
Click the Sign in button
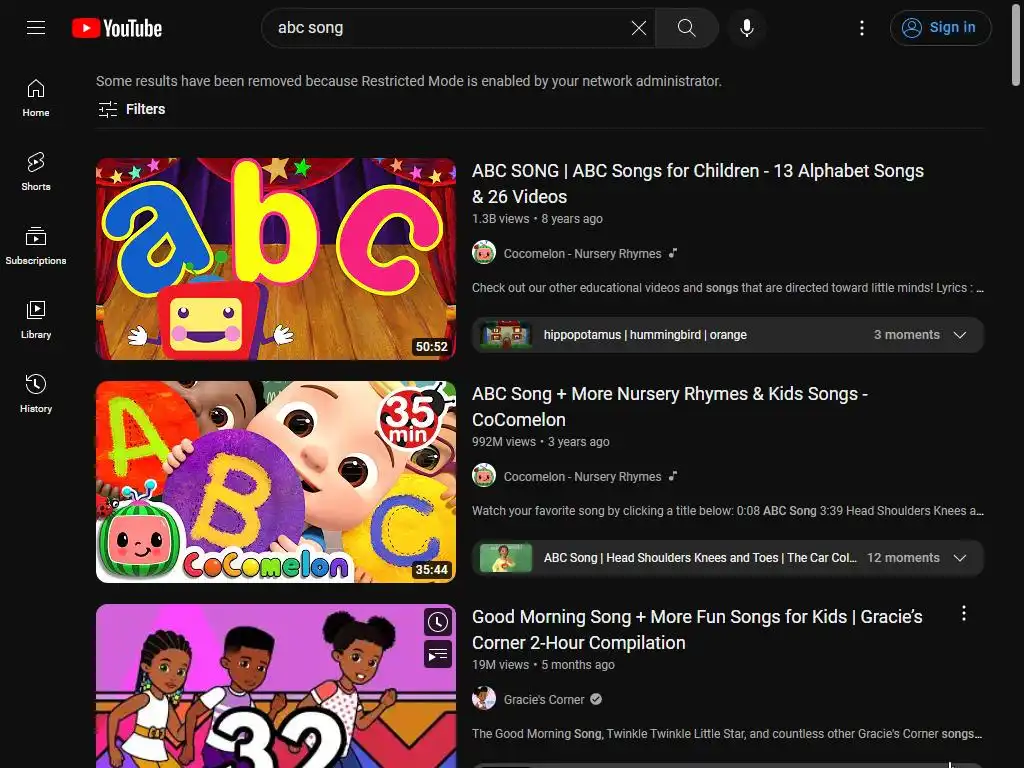point(940,27)
